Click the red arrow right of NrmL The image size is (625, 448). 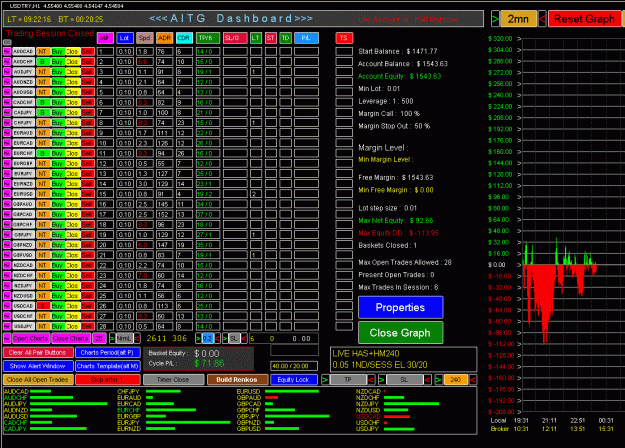click(137, 338)
